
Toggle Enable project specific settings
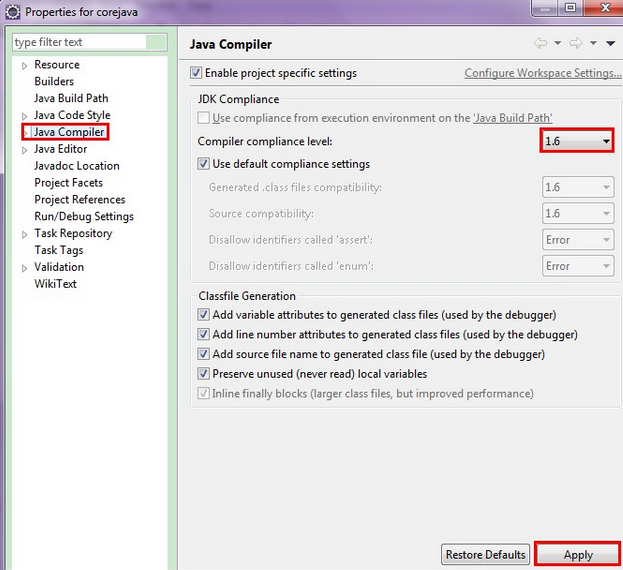[195, 73]
